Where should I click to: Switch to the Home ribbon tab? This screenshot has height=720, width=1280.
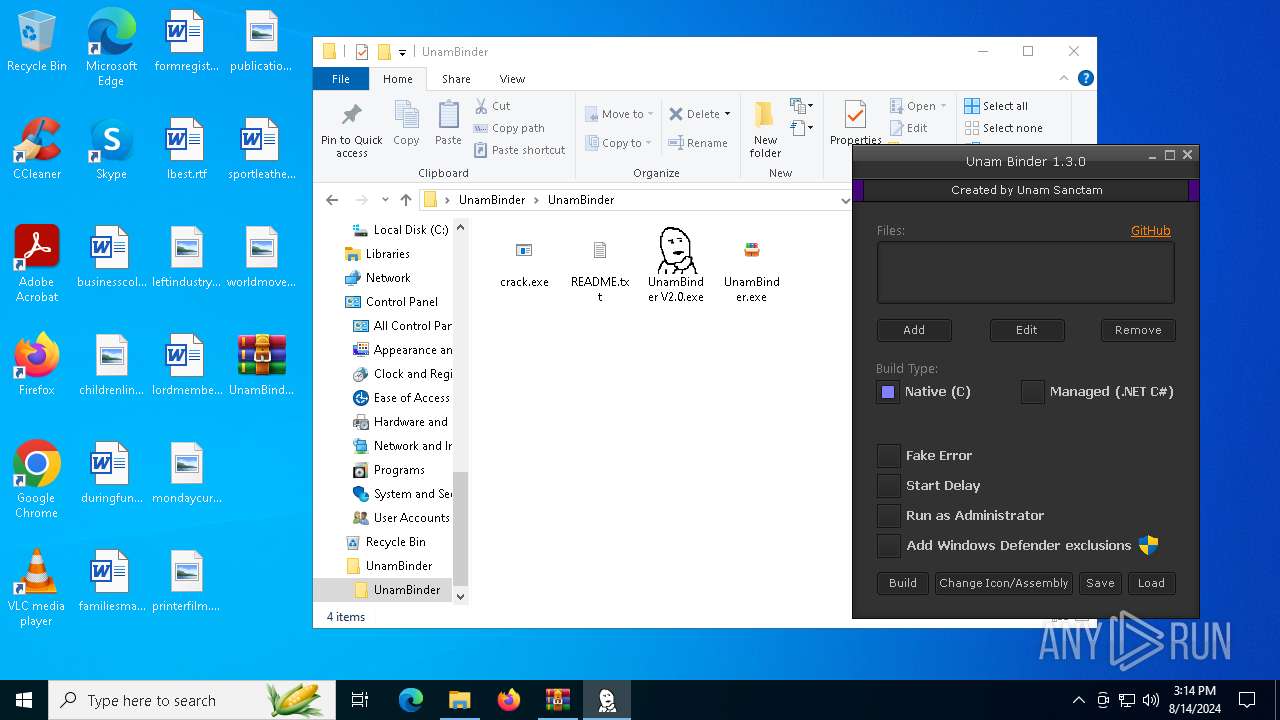click(x=397, y=79)
